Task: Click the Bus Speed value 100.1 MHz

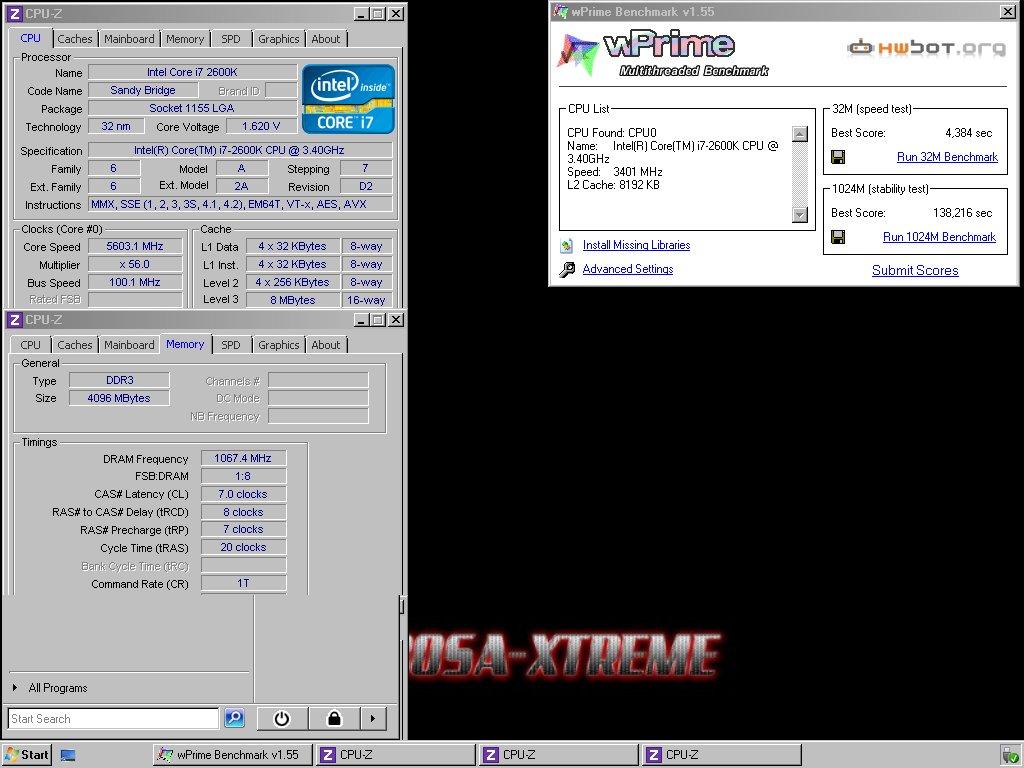Action: [135, 282]
